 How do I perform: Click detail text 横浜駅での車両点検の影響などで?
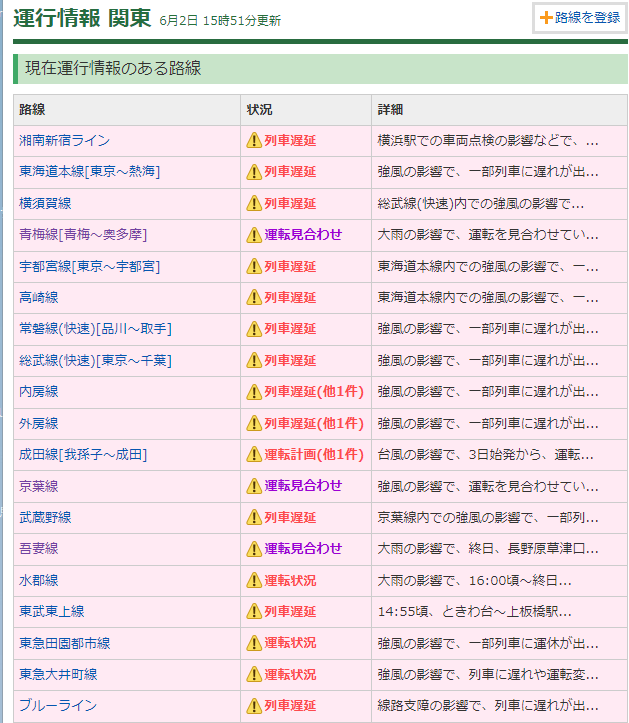point(488,141)
